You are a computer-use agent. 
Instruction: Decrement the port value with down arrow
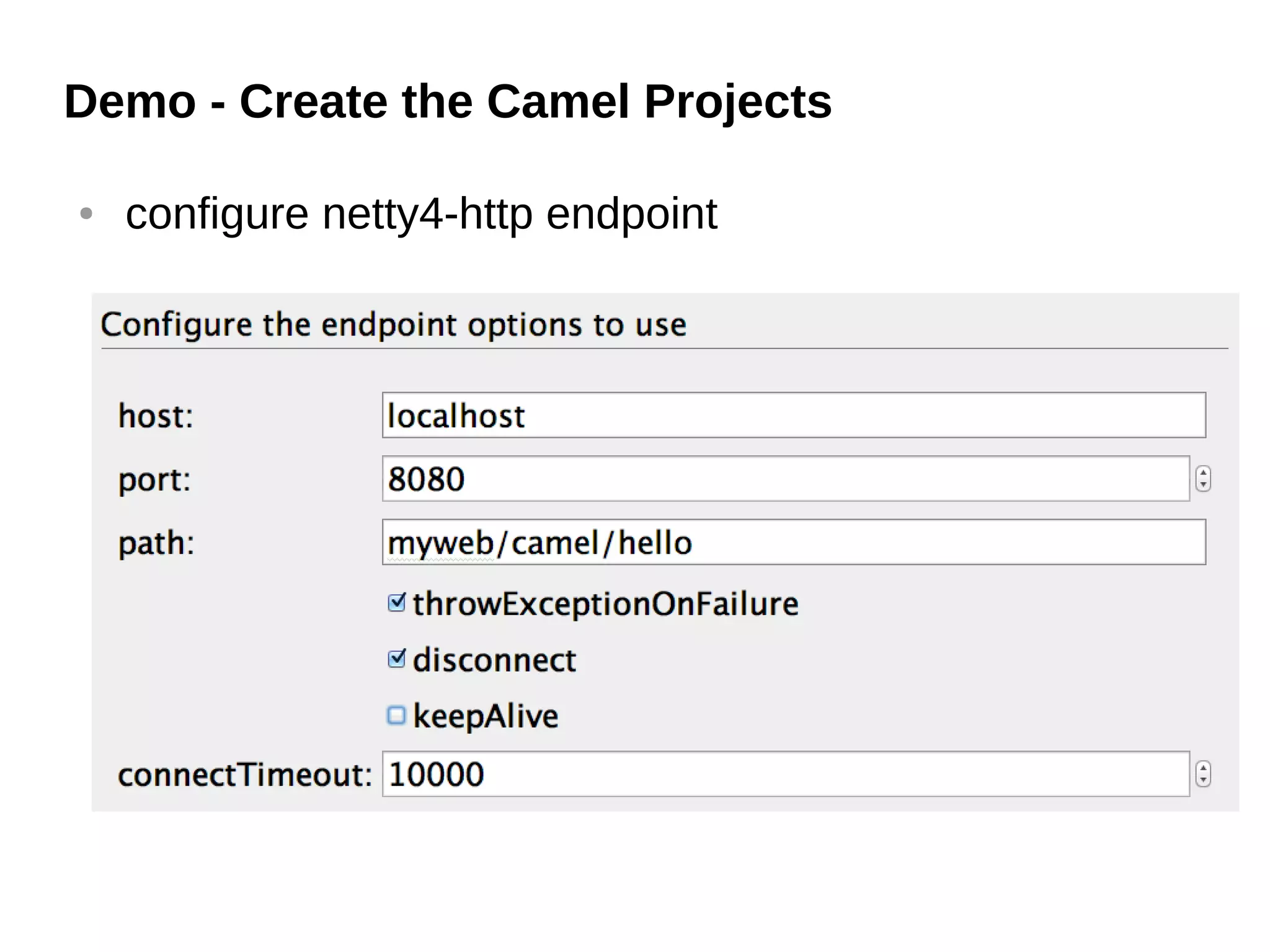(x=1203, y=485)
